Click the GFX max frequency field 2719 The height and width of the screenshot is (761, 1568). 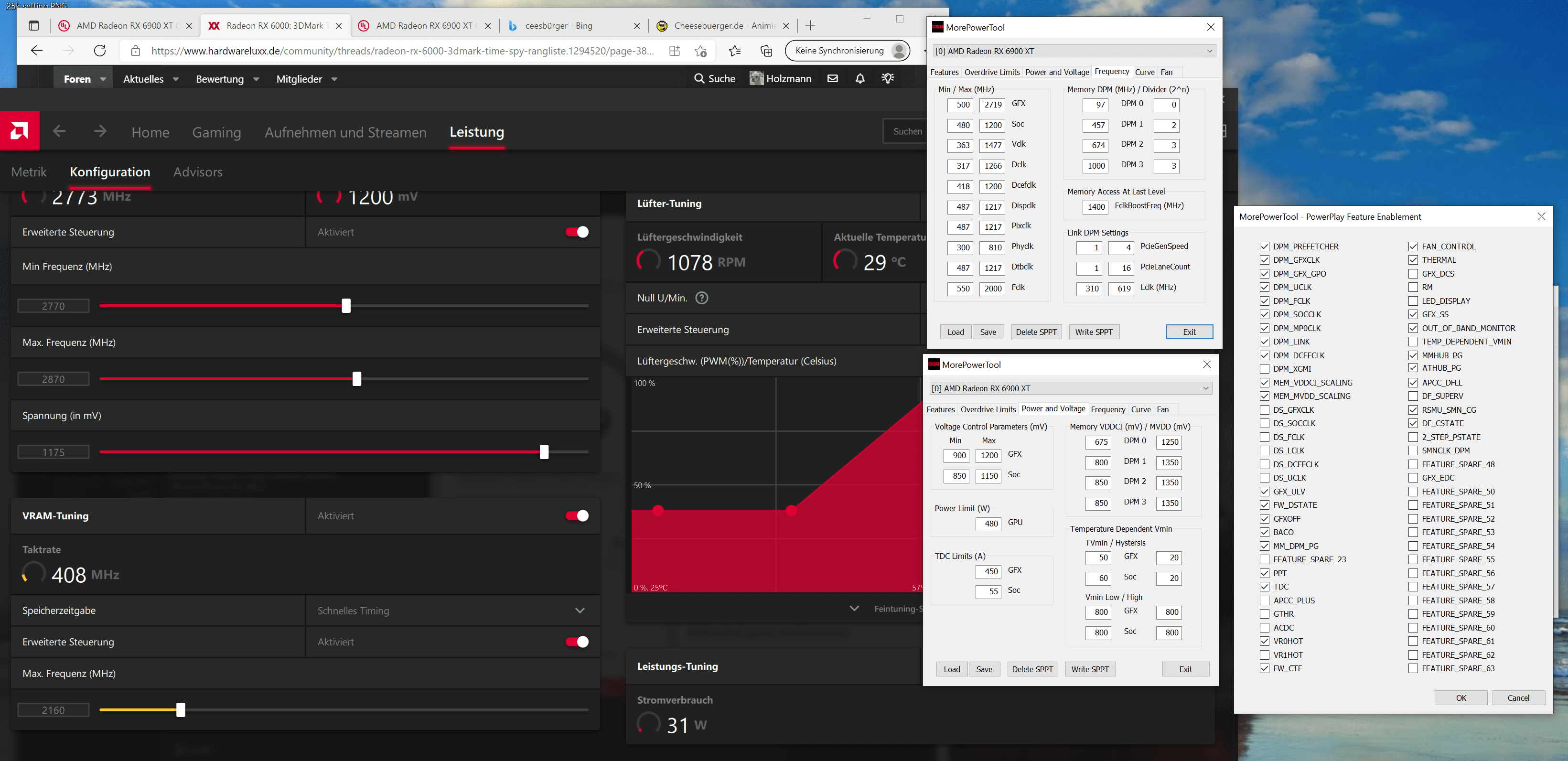992,105
